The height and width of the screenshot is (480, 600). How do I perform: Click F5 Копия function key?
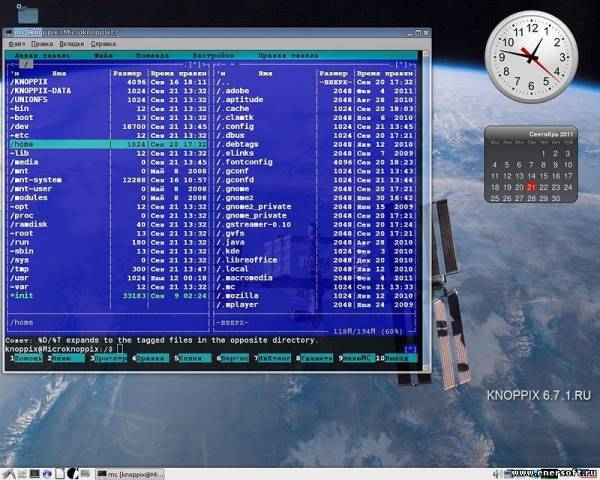195,358
